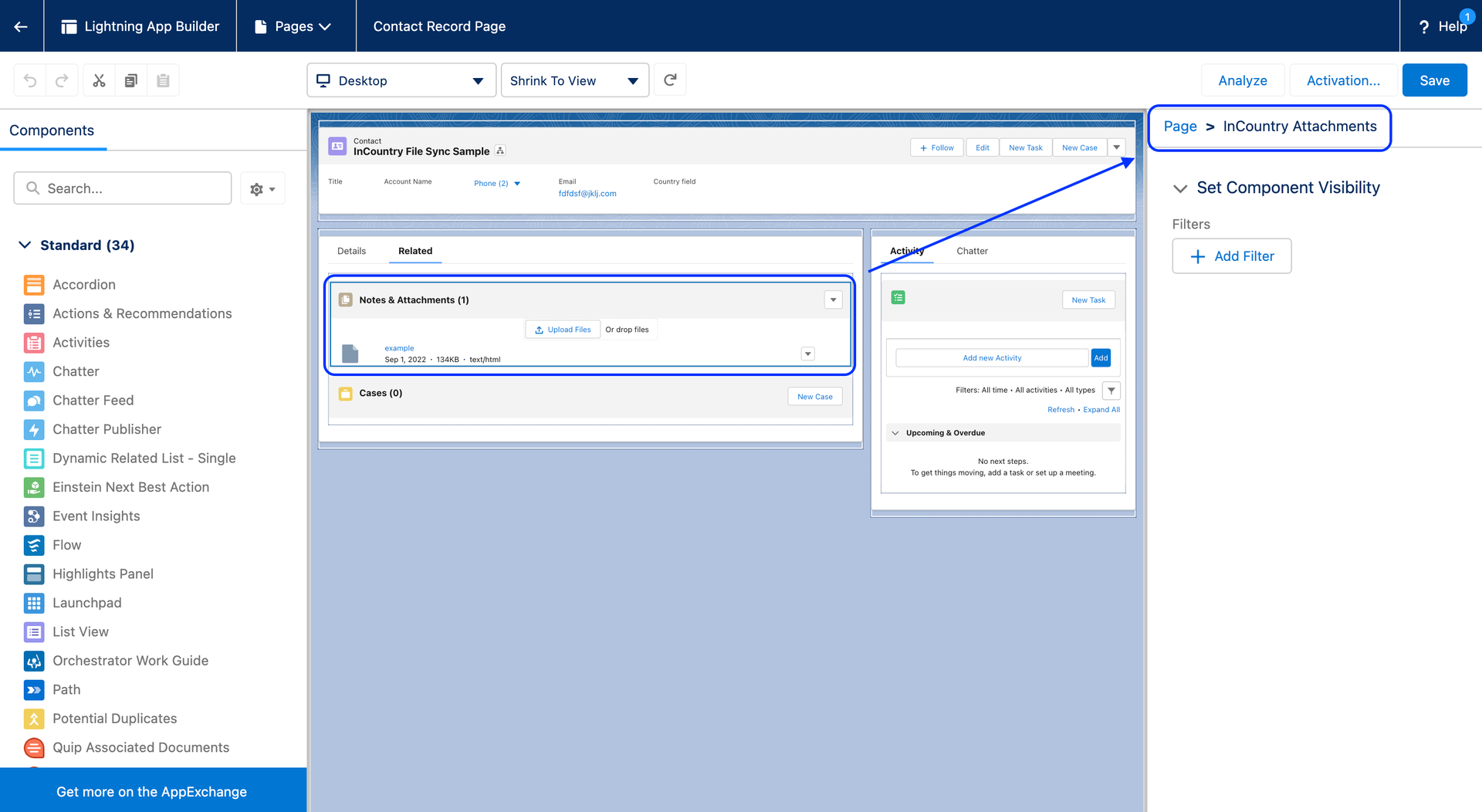Open the Help menu
The image size is (1482, 812).
(1442, 26)
